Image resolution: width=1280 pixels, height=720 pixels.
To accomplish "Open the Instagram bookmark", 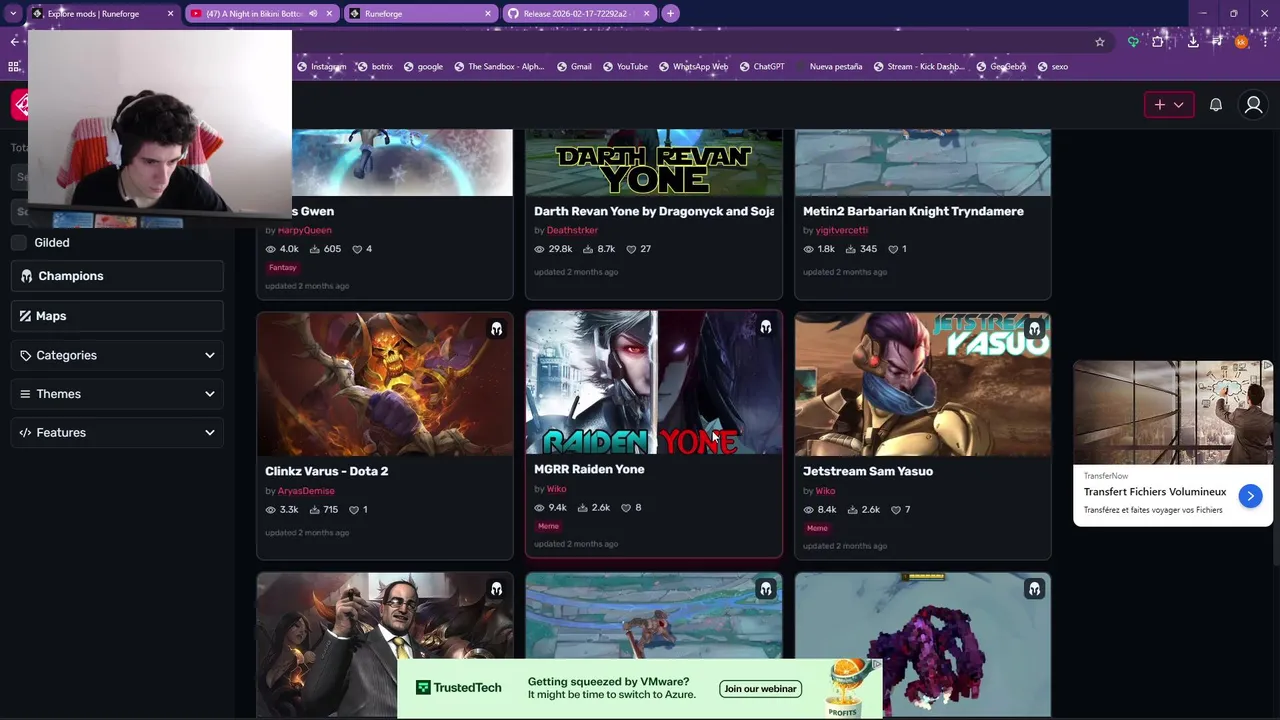I will pyautogui.click(x=321, y=67).
